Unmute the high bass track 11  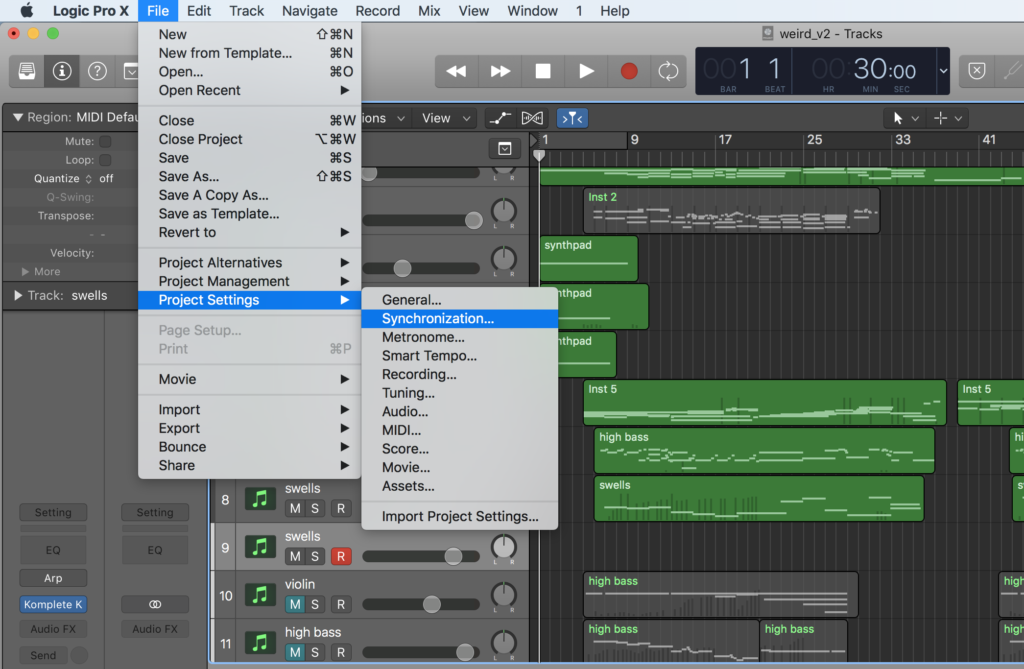(295, 652)
